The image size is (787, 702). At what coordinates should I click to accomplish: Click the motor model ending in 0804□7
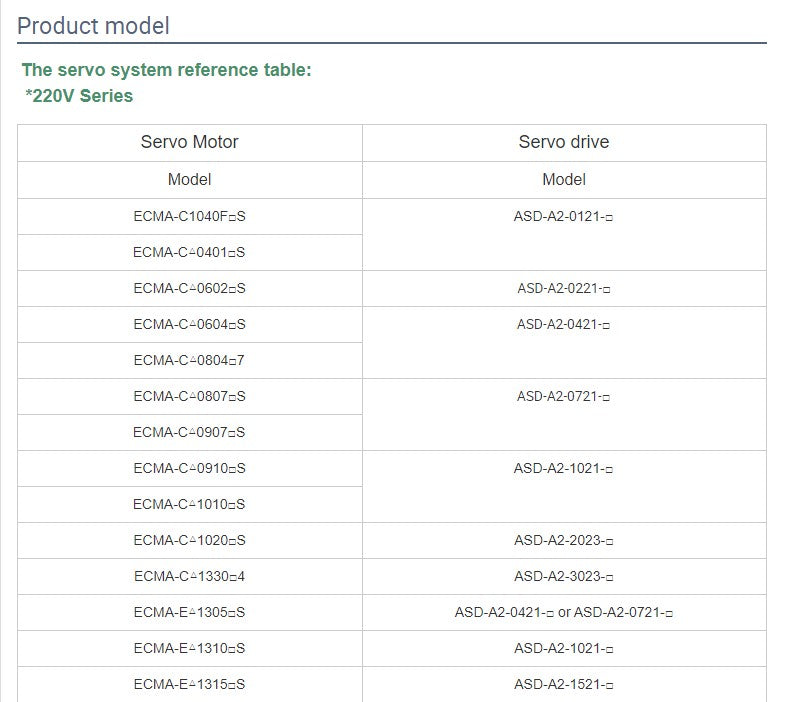189,360
